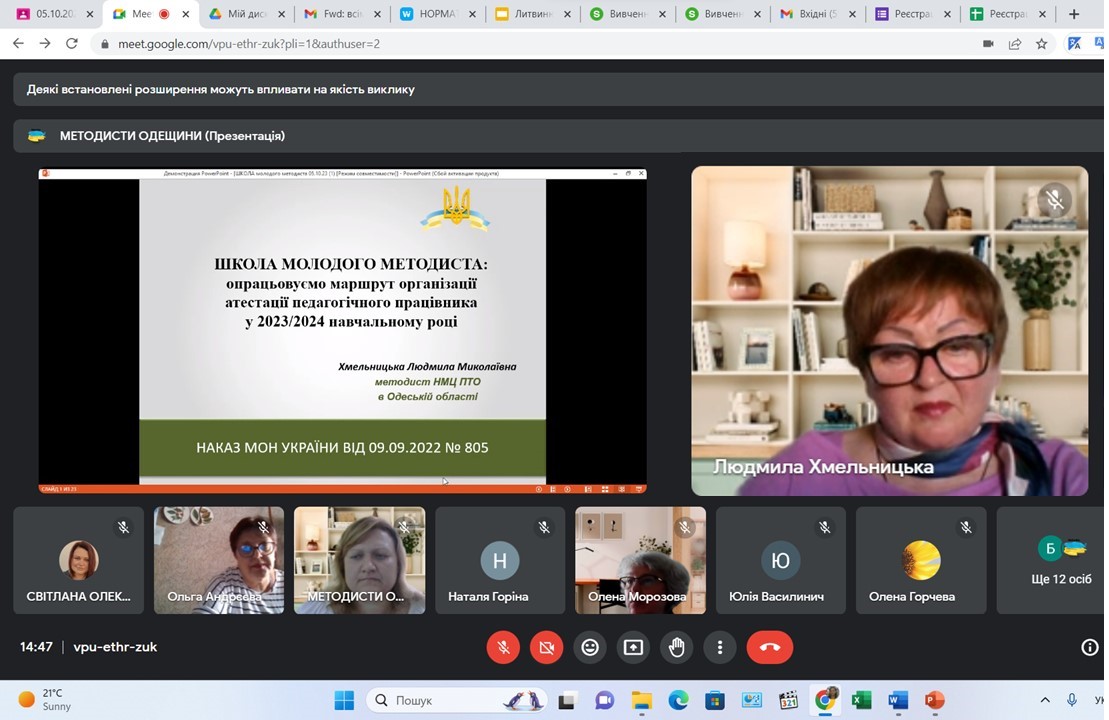
Task: Click the share page icon in address bar
Action: click(1015, 44)
